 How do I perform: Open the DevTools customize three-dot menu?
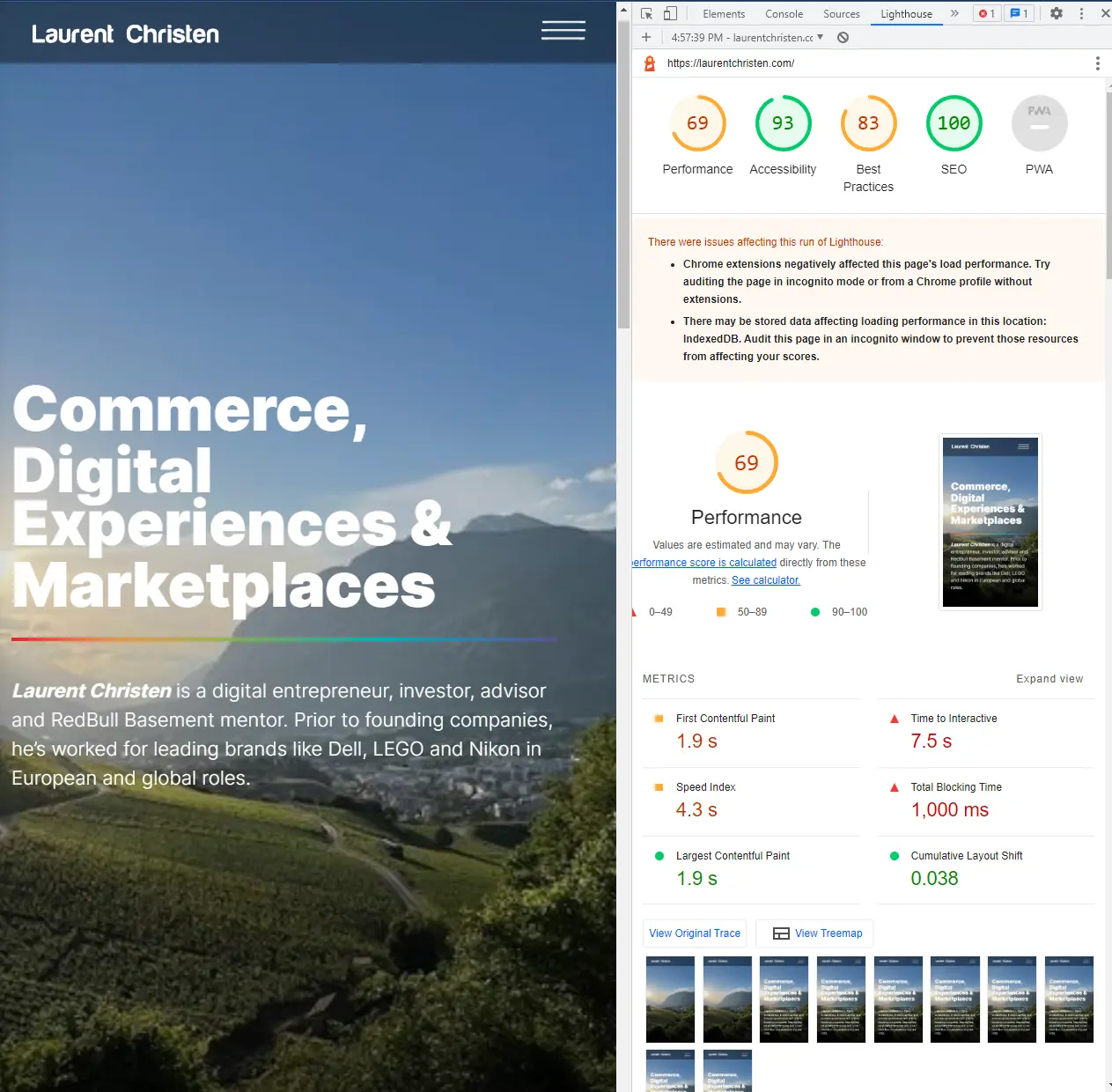(1081, 13)
